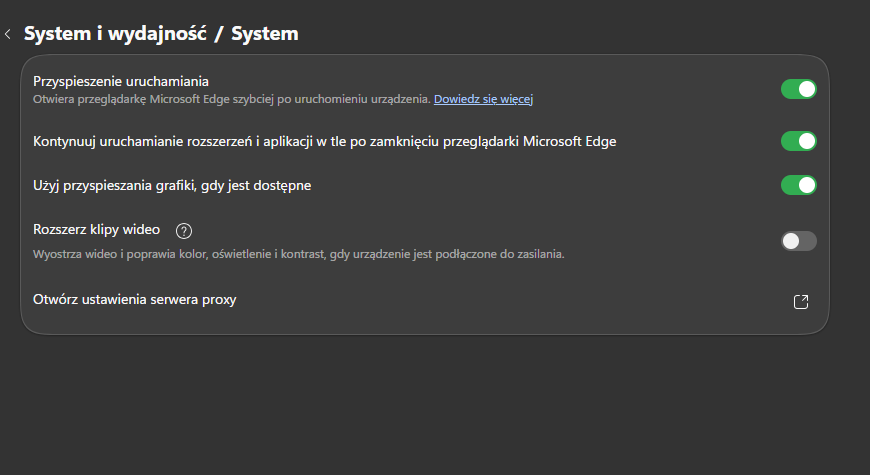Enable the Rozszerz klipy wideo toggle

[x=798, y=241]
